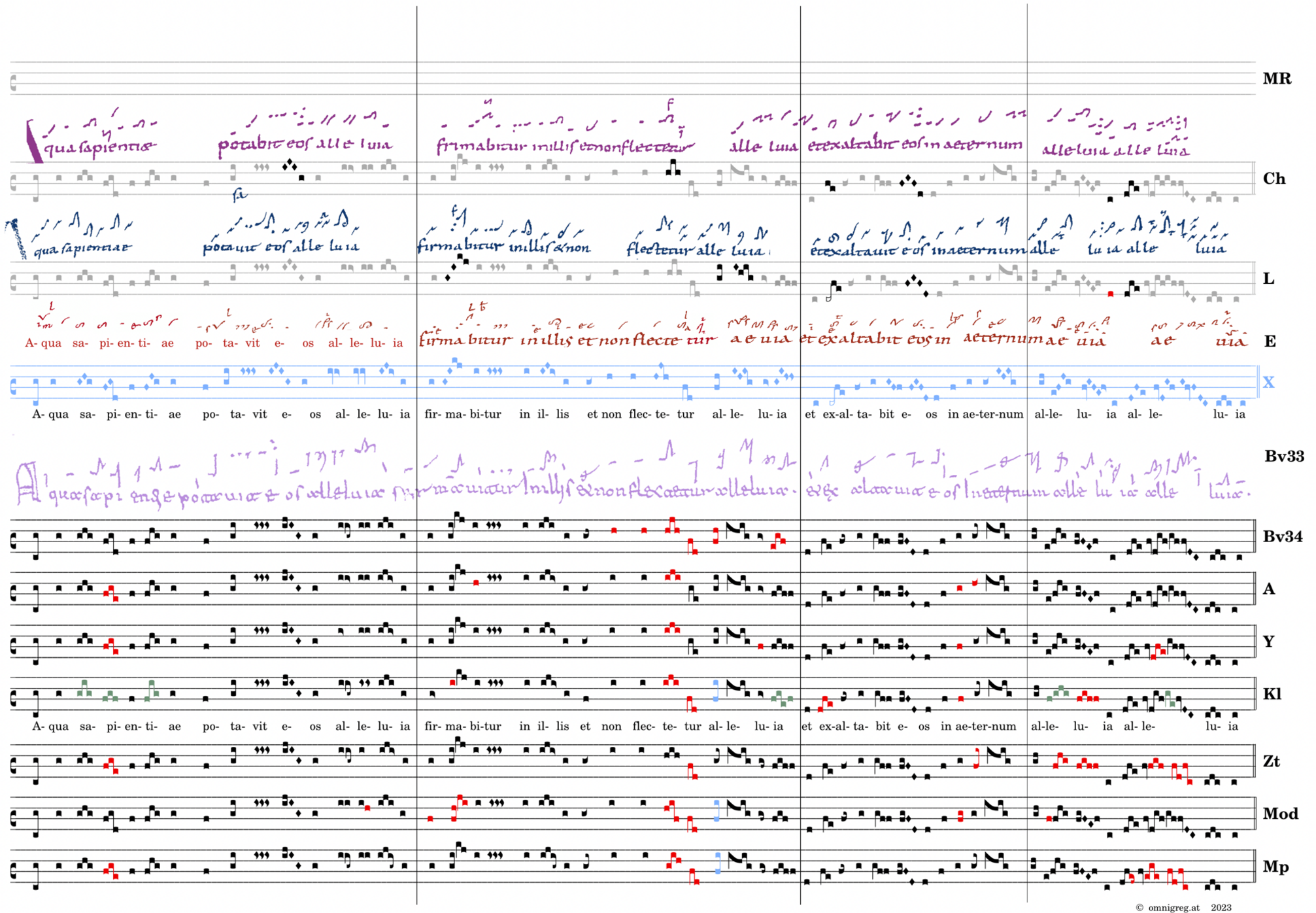1316x913 pixels.
Task: Select the E manuscript label
Action: pyautogui.click(x=1270, y=341)
